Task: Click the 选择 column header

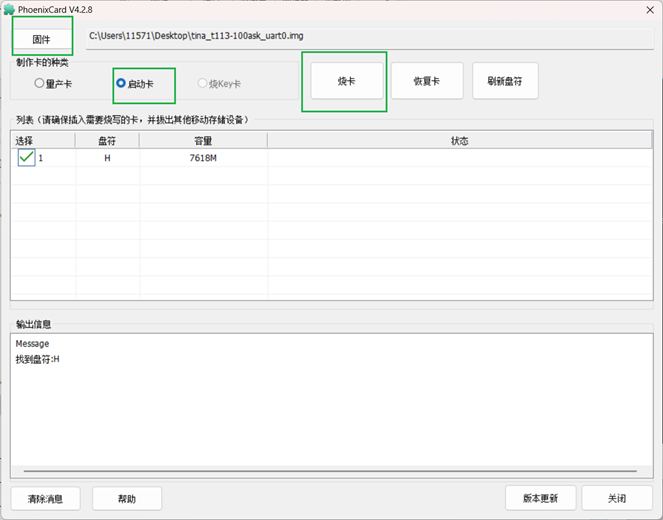Action: point(43,141)
